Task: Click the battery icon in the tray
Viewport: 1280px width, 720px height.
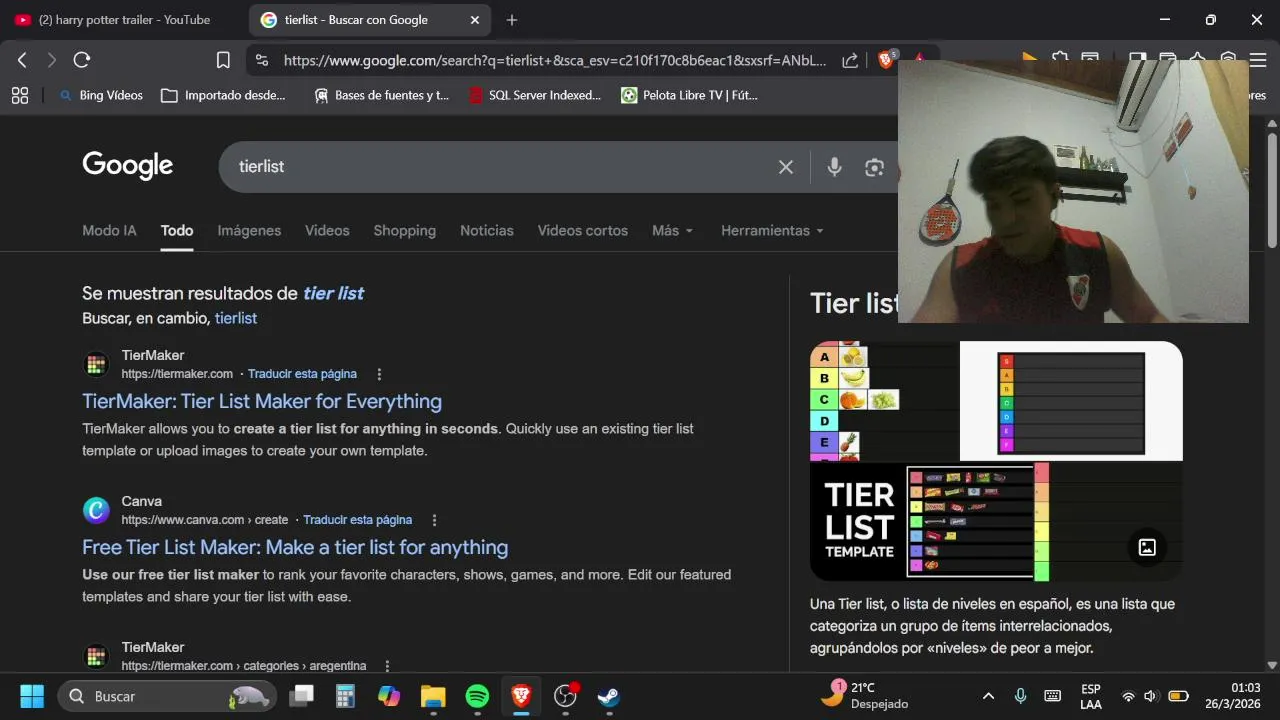Action: click(1178, 696)
